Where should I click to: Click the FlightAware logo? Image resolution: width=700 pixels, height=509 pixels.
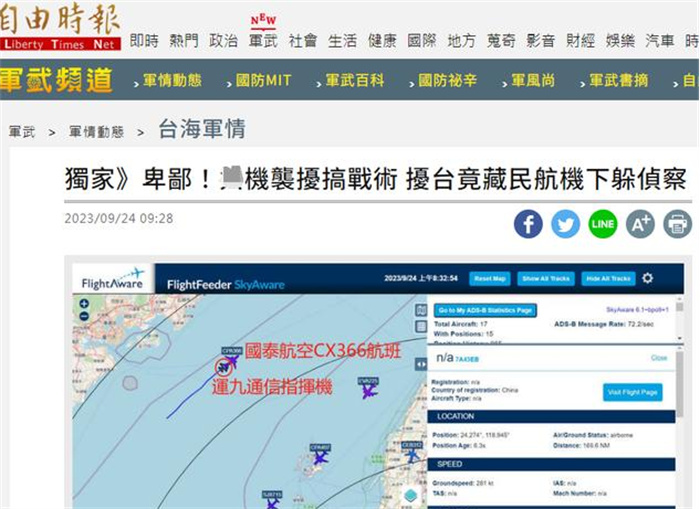113,279
